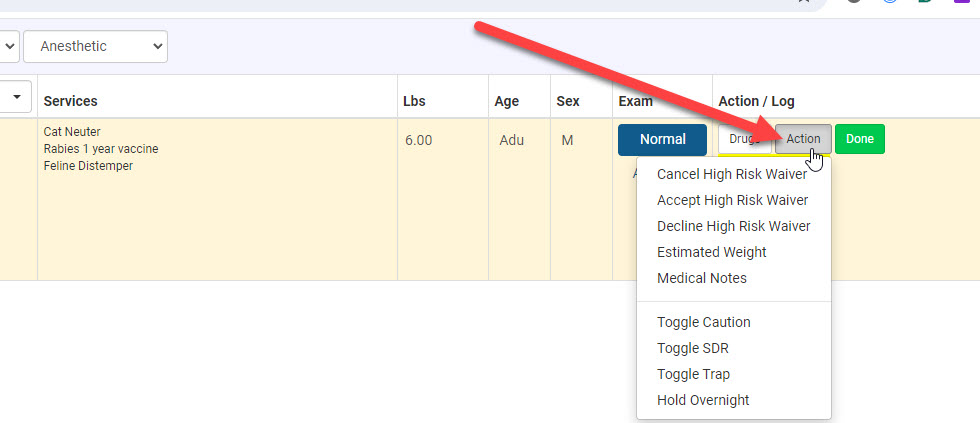Click the gray Action button

tap(802, 139)
